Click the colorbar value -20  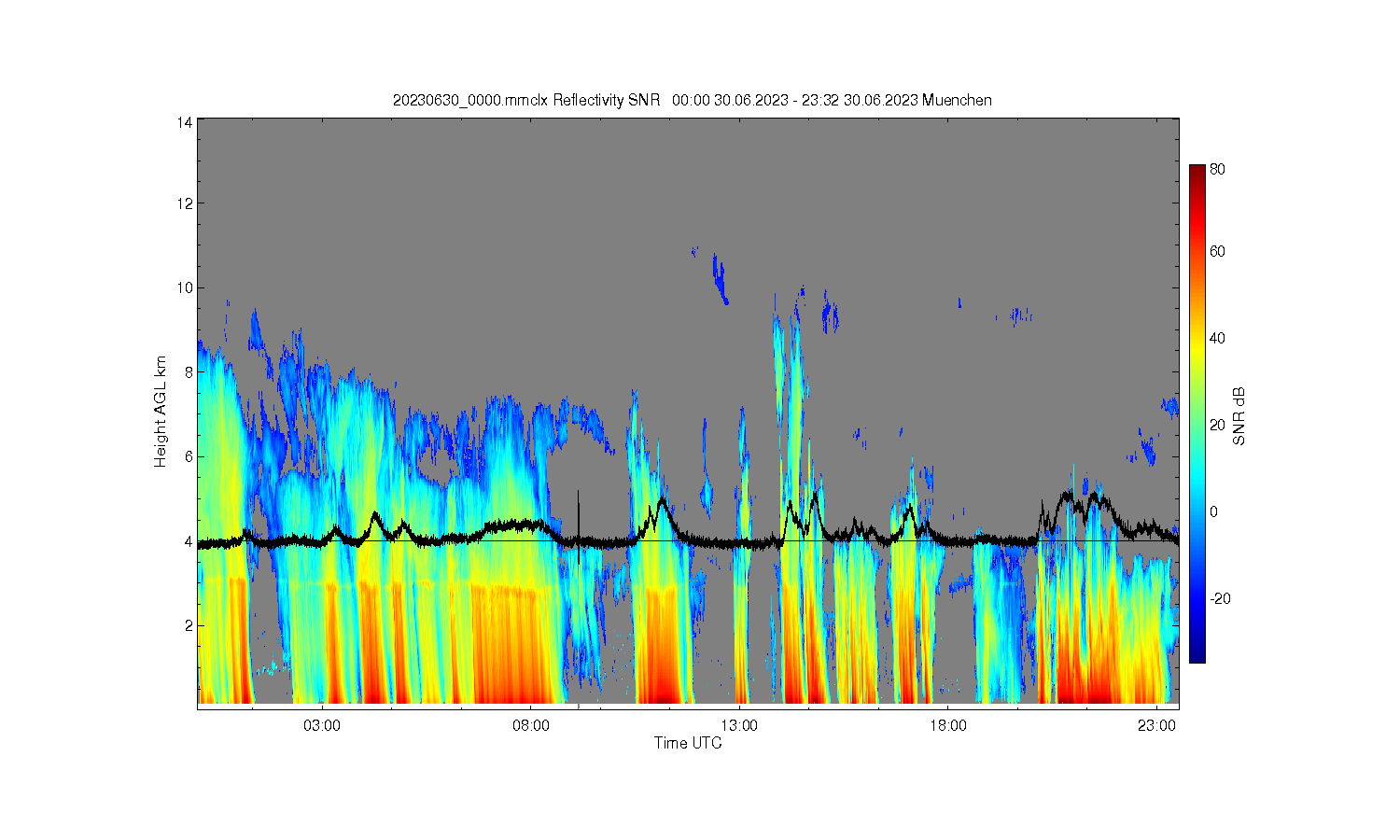click(x=1220, y=598)
